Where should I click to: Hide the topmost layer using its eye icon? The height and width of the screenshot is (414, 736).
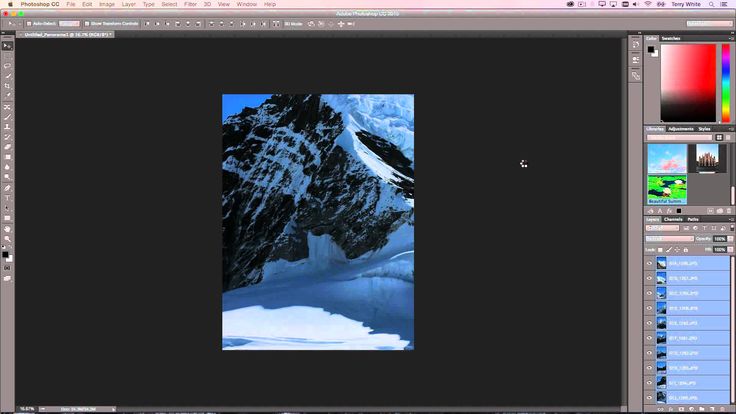point(649,264)
